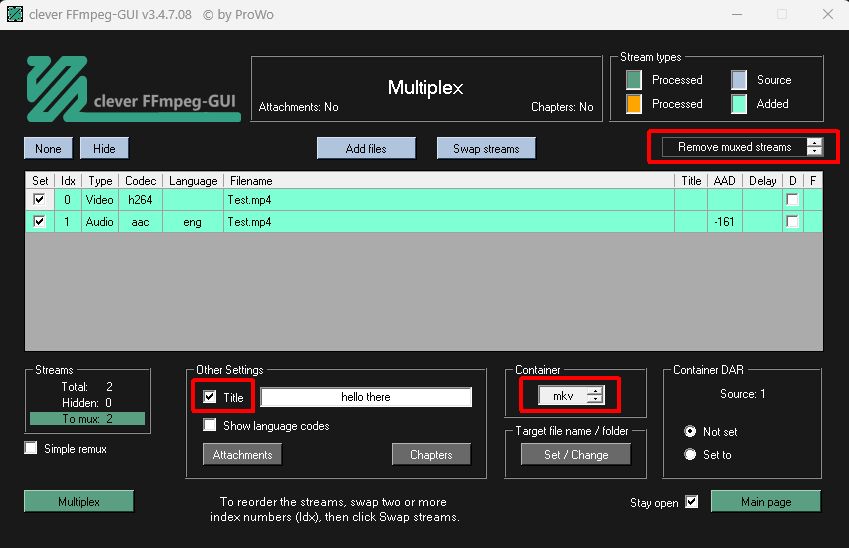Viewport: 849px width, 548px height.
Task: Click the container spinner arrows next to mkv
Action: pos(595,396)
